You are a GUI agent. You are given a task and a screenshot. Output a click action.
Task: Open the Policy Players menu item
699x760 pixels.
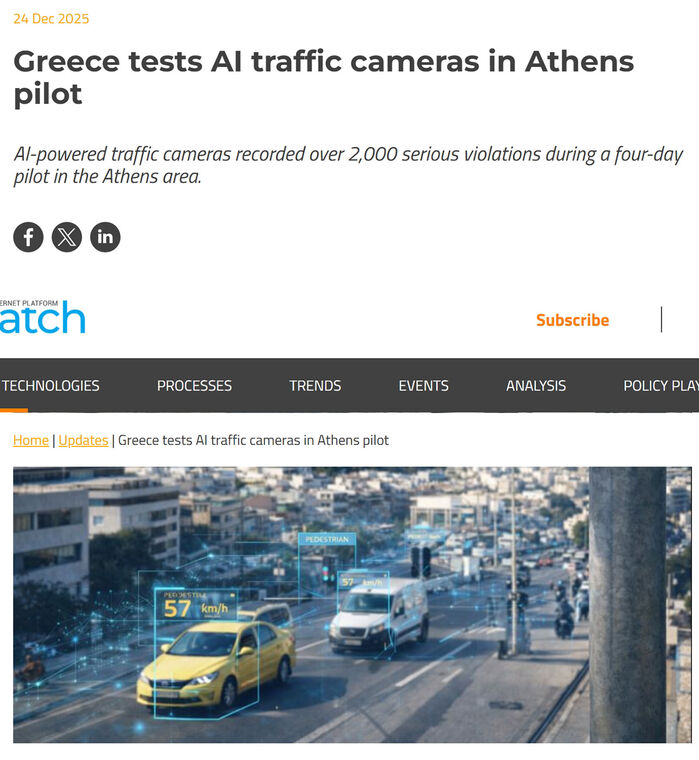[661, 386]
